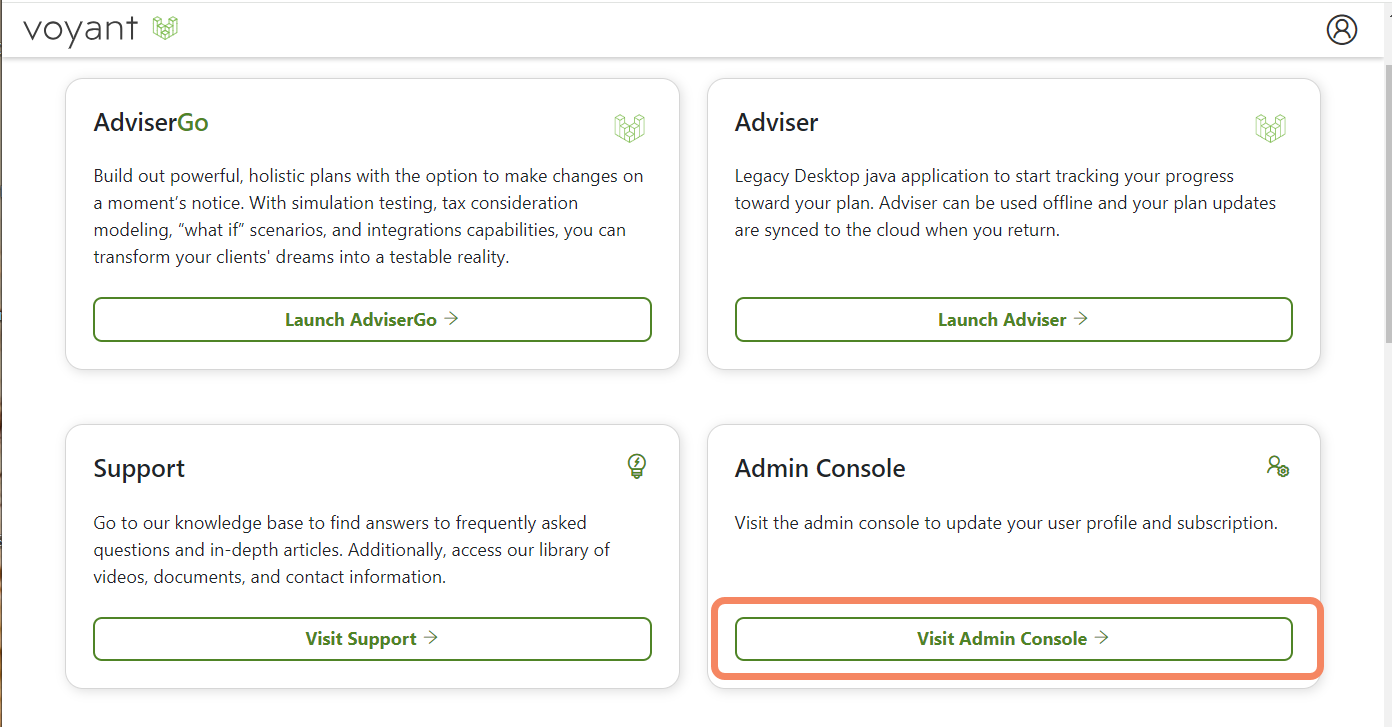Click the Voyant logo

pos(100,29)
